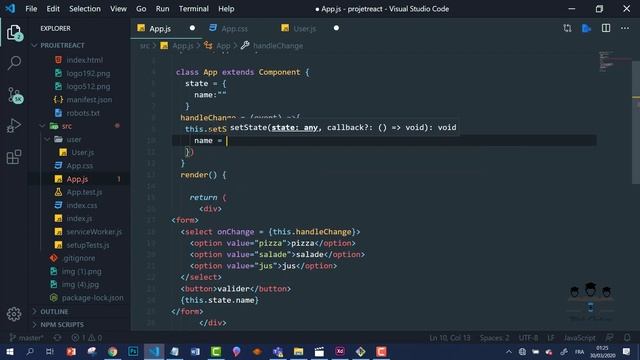The height and width of the screenshot is (360, 640).
Task: Select the App.js editor tab
Action: click(x=160, y=29)
